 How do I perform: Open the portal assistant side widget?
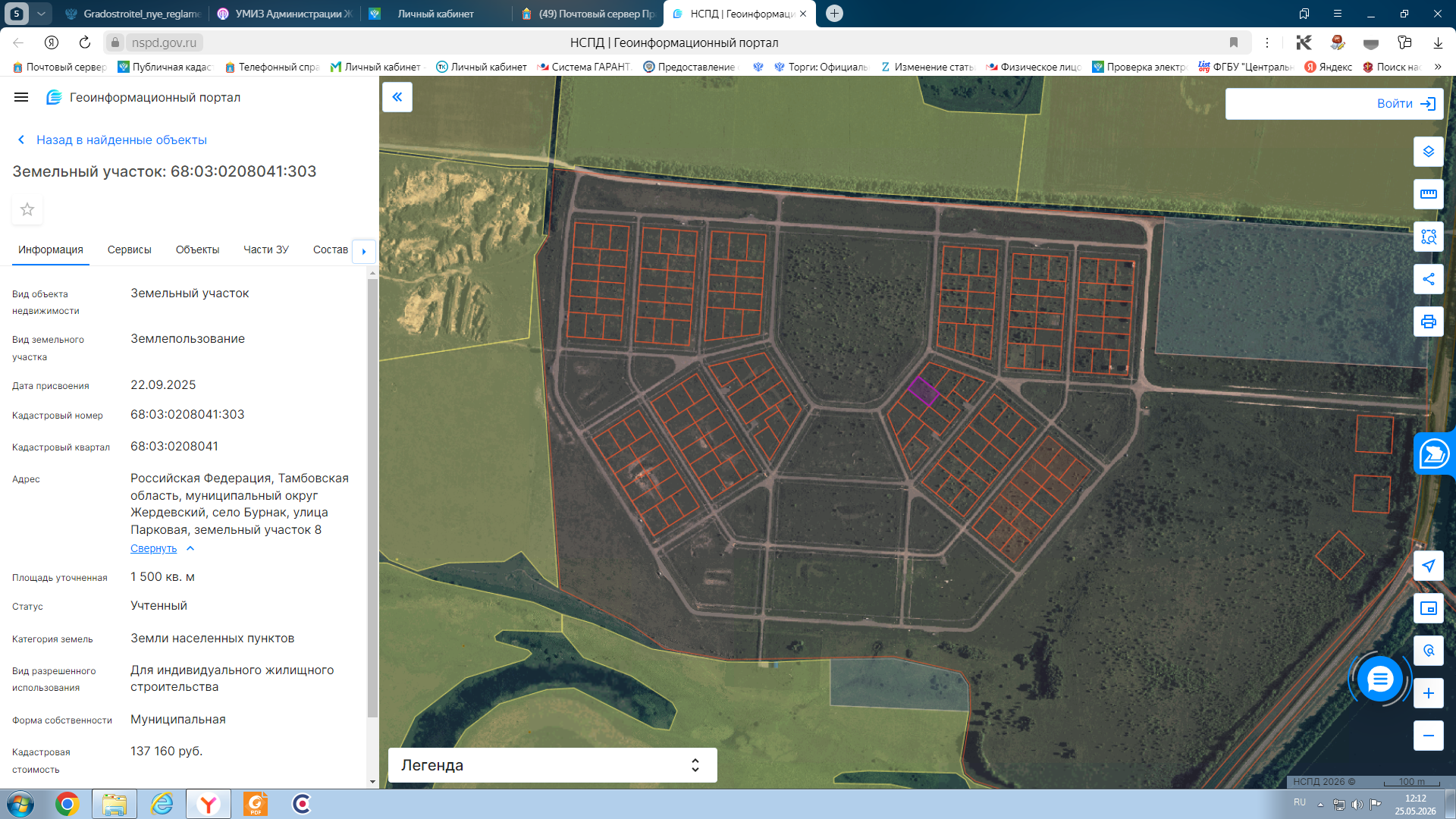1434,453
